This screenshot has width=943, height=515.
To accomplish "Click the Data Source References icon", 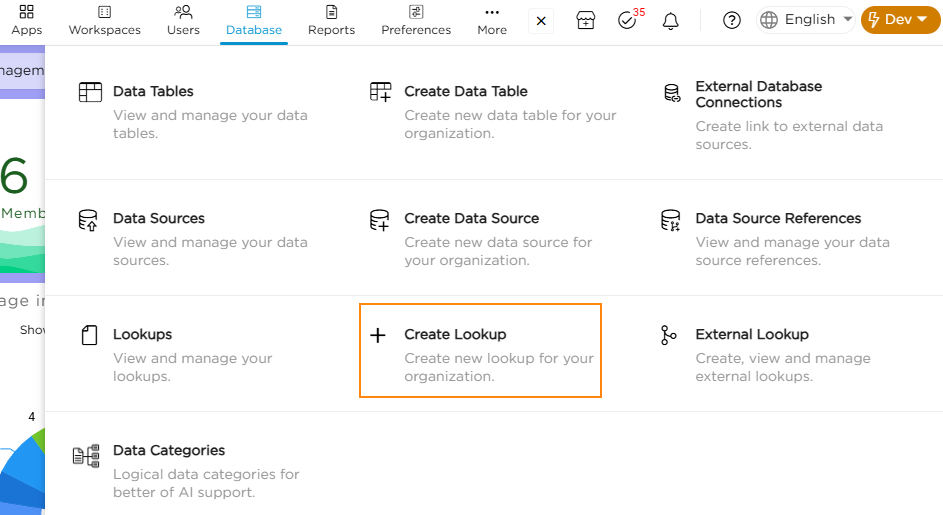I will [671, 220].
